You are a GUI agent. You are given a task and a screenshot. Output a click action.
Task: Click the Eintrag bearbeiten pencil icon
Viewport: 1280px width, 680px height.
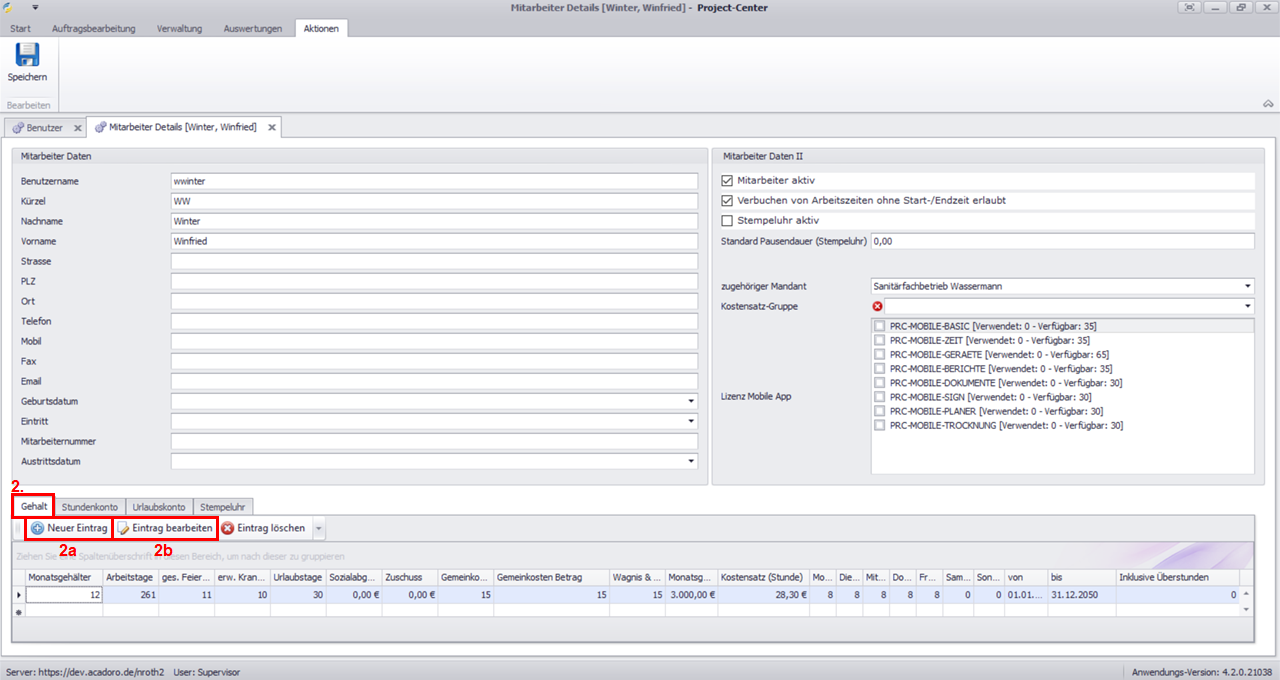(124, 528)
